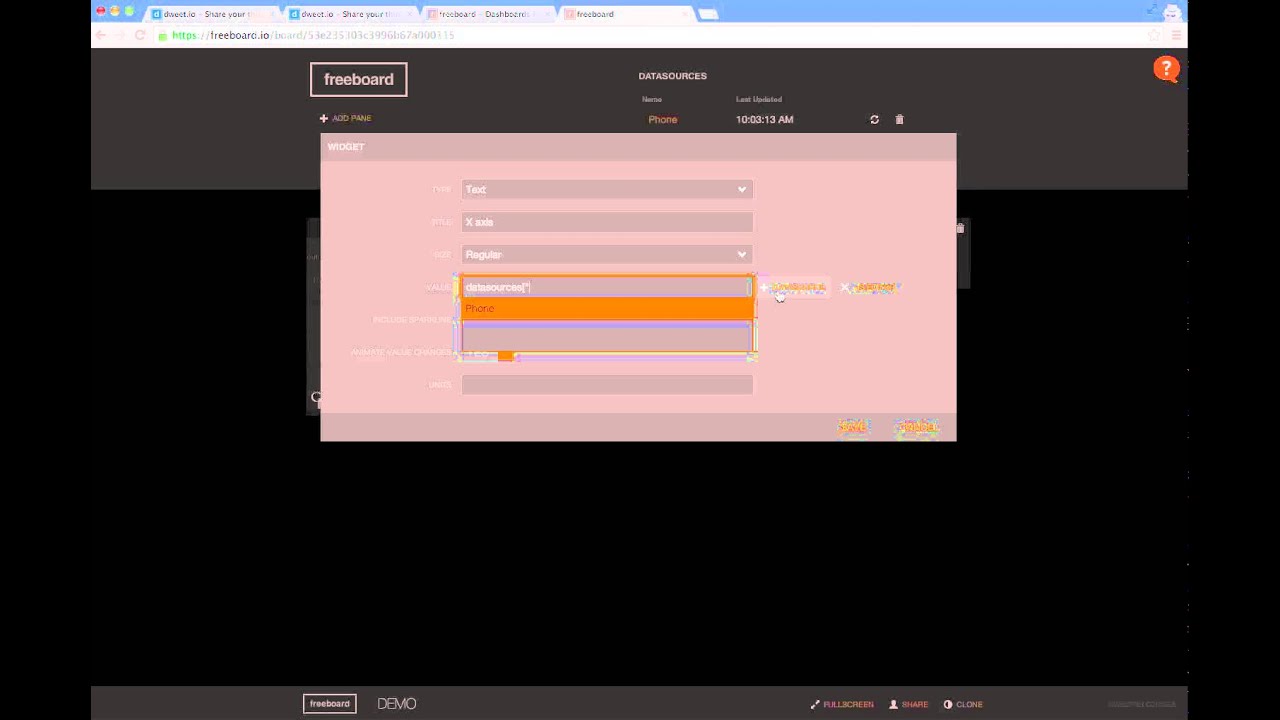The image size is (1280, 720).
Task: Delete the Phone datasource with trash icon
Action: coord(899,119)
